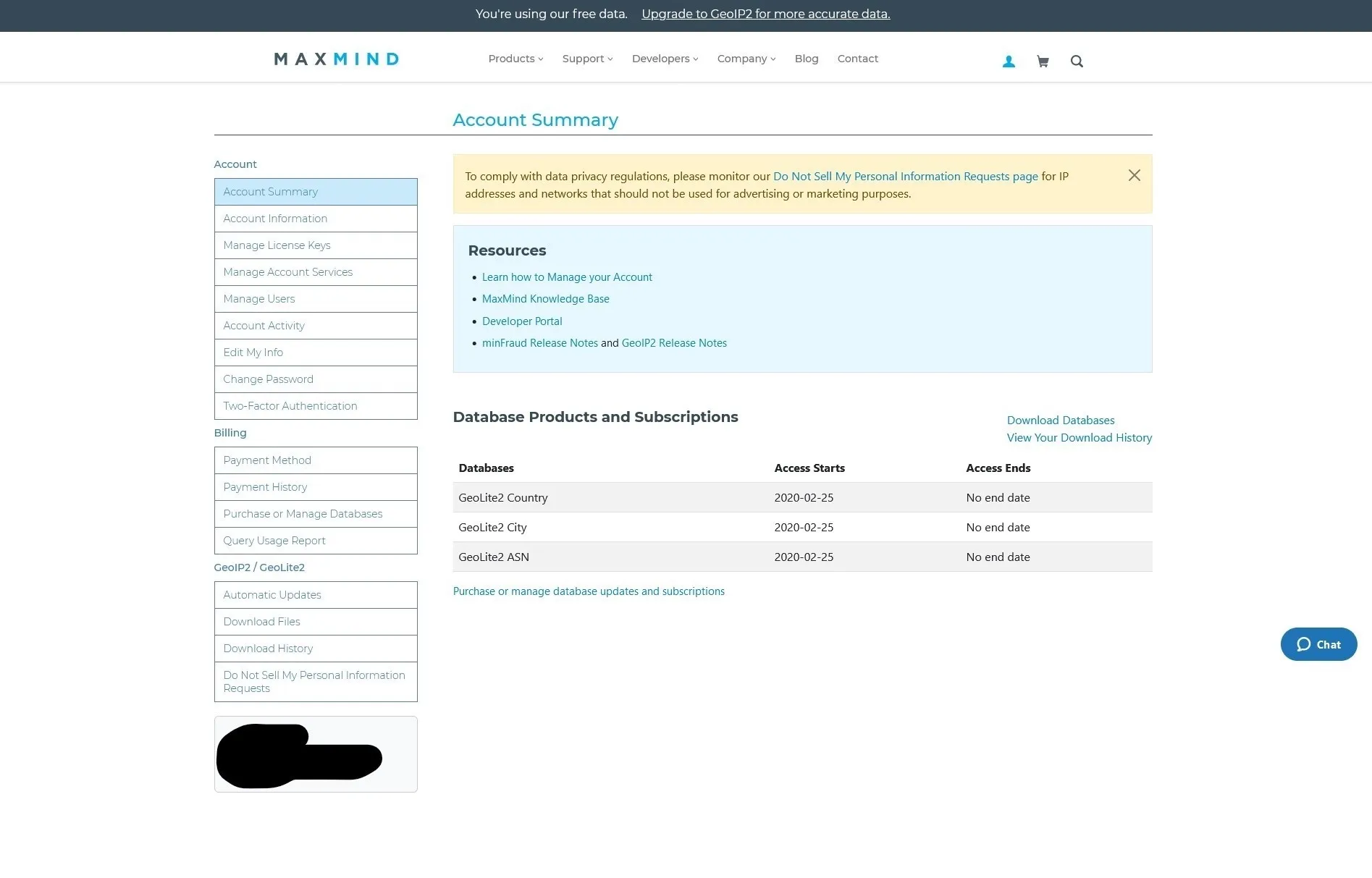The height and width of the screenshot is (878, 1372).
Task: Open the Chat widget
Action: [1318, 644]
